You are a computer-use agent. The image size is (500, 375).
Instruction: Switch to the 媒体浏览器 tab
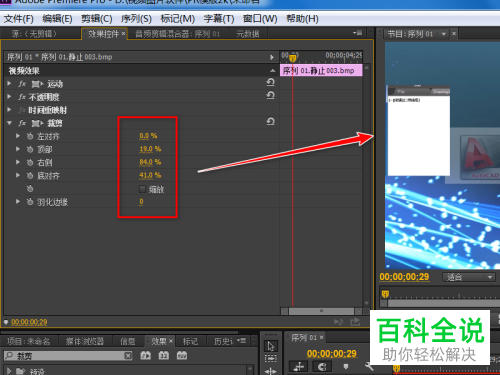pyautogui.click(x=85, y=341)
